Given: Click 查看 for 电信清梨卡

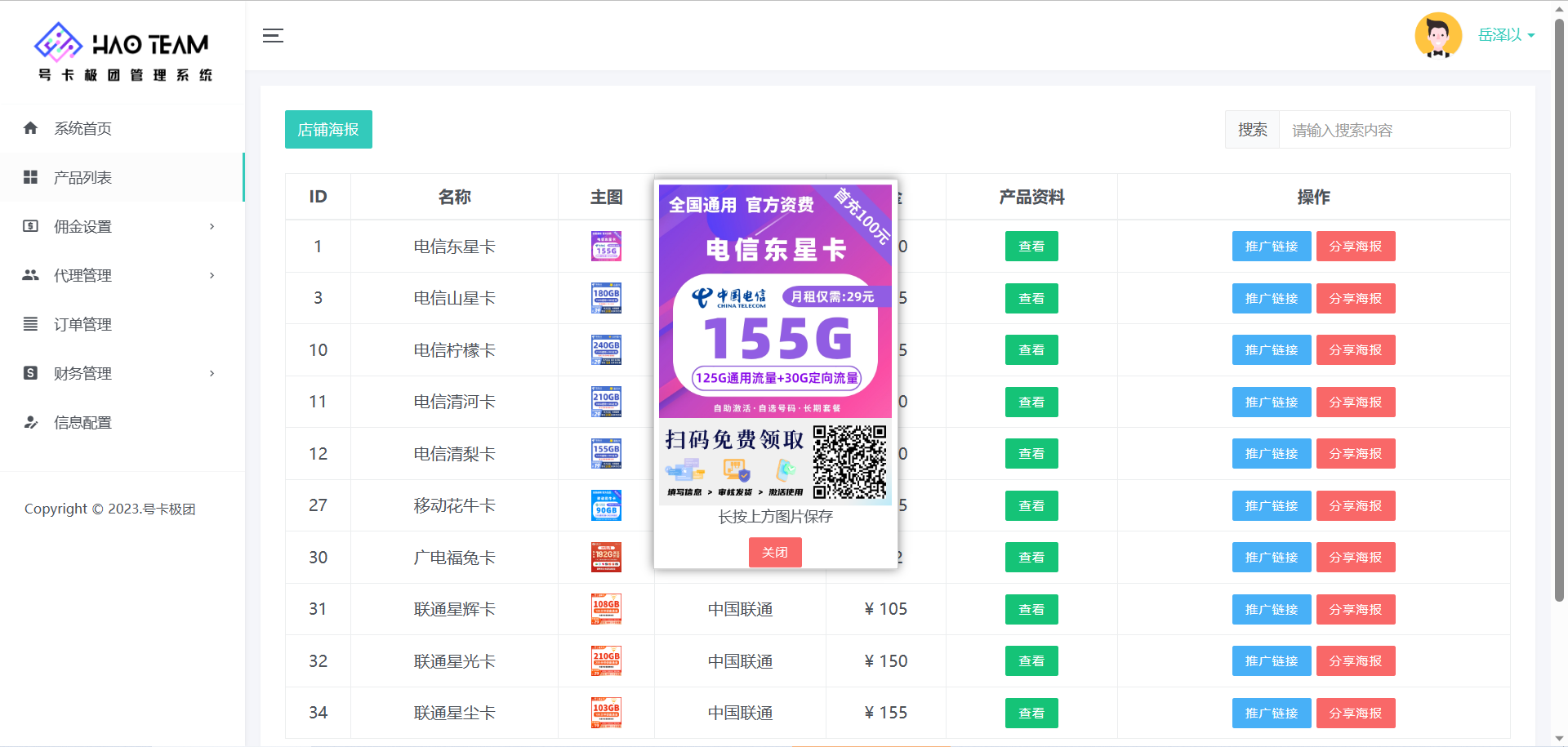Looking at the screenshot, I should [x=1031, y=453].
